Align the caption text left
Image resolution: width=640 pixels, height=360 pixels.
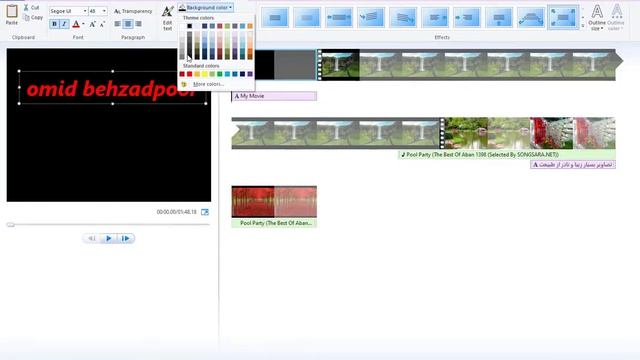pos(118,24)
